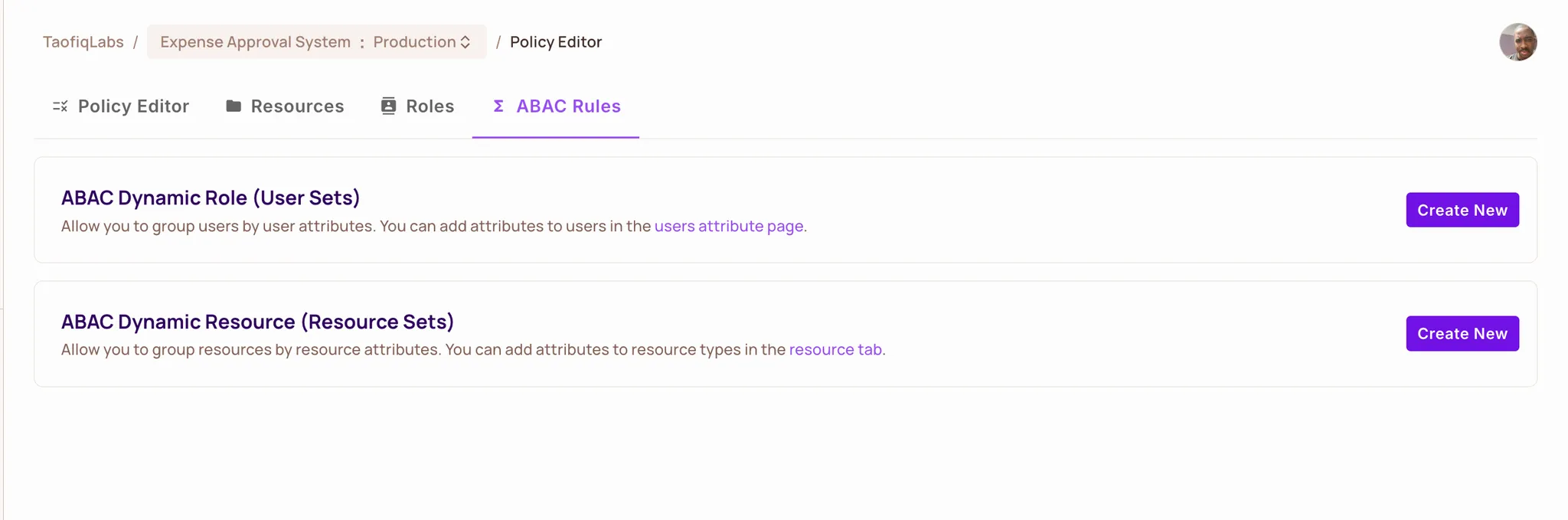Open the Production environment switcher

click(414, 42)
